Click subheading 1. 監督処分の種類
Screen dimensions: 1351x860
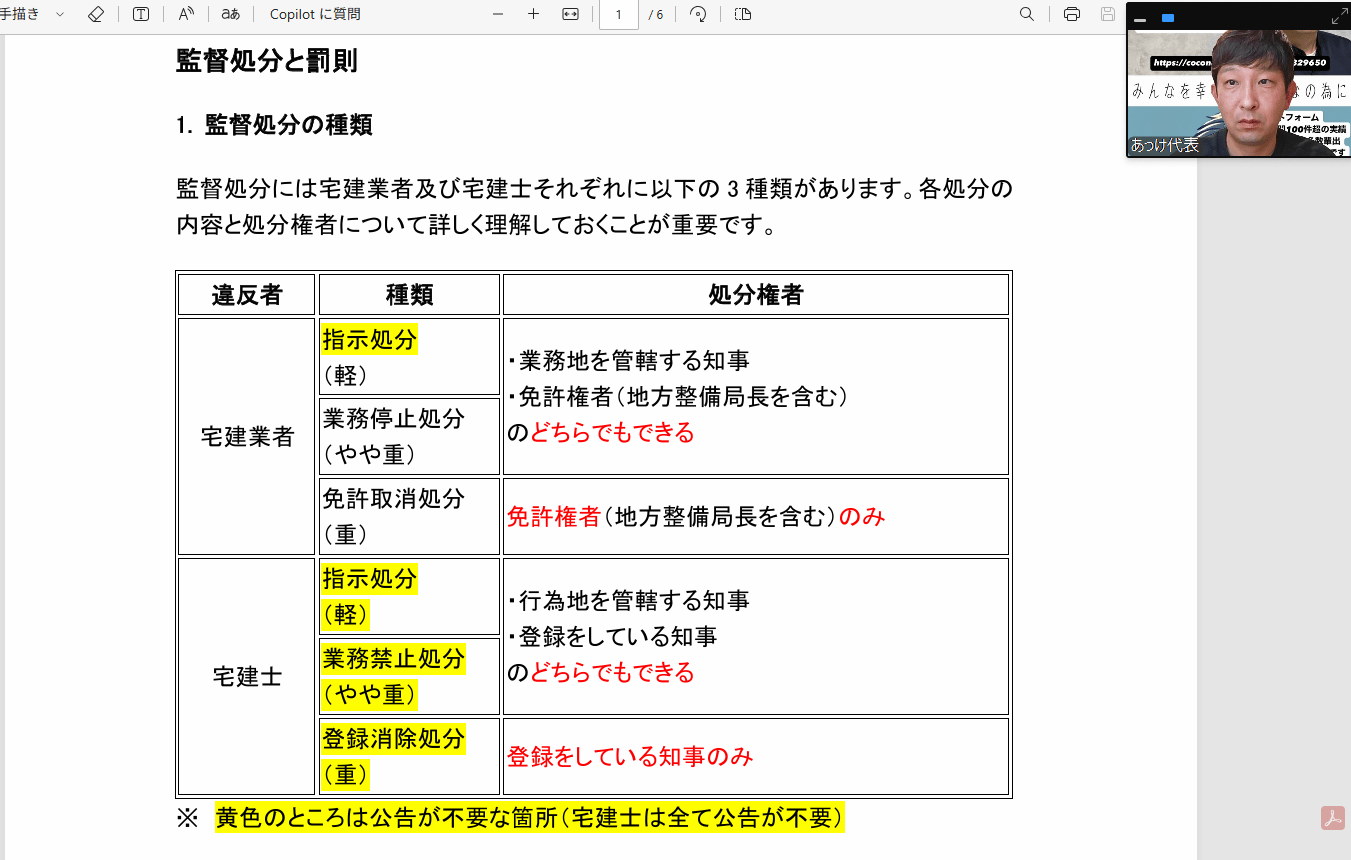[274, 125]
